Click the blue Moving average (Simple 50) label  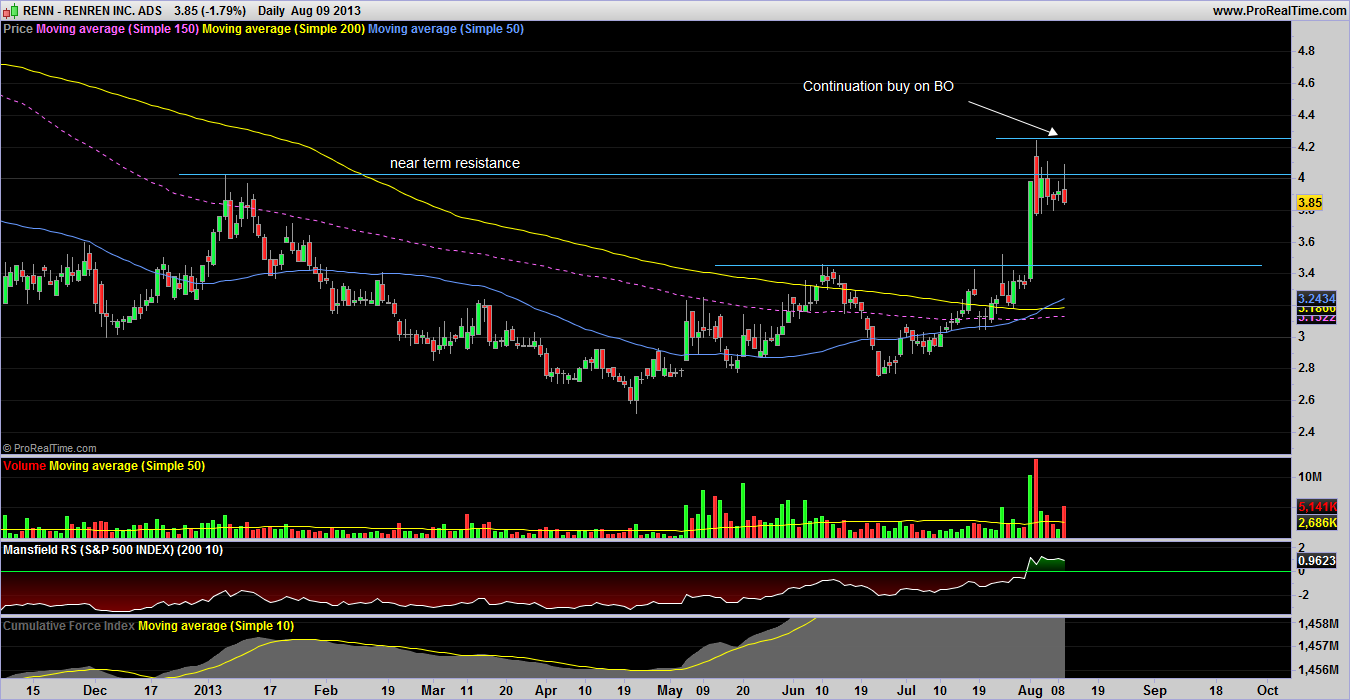[446, 29]
